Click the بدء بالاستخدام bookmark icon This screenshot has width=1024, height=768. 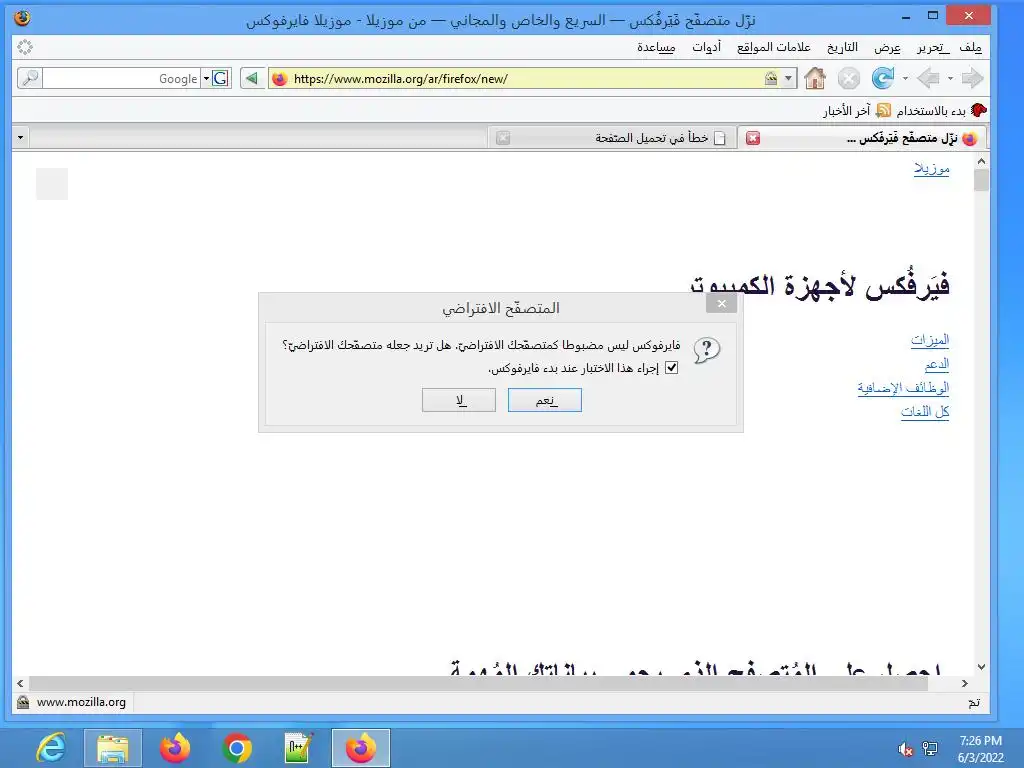pos(978,110)
